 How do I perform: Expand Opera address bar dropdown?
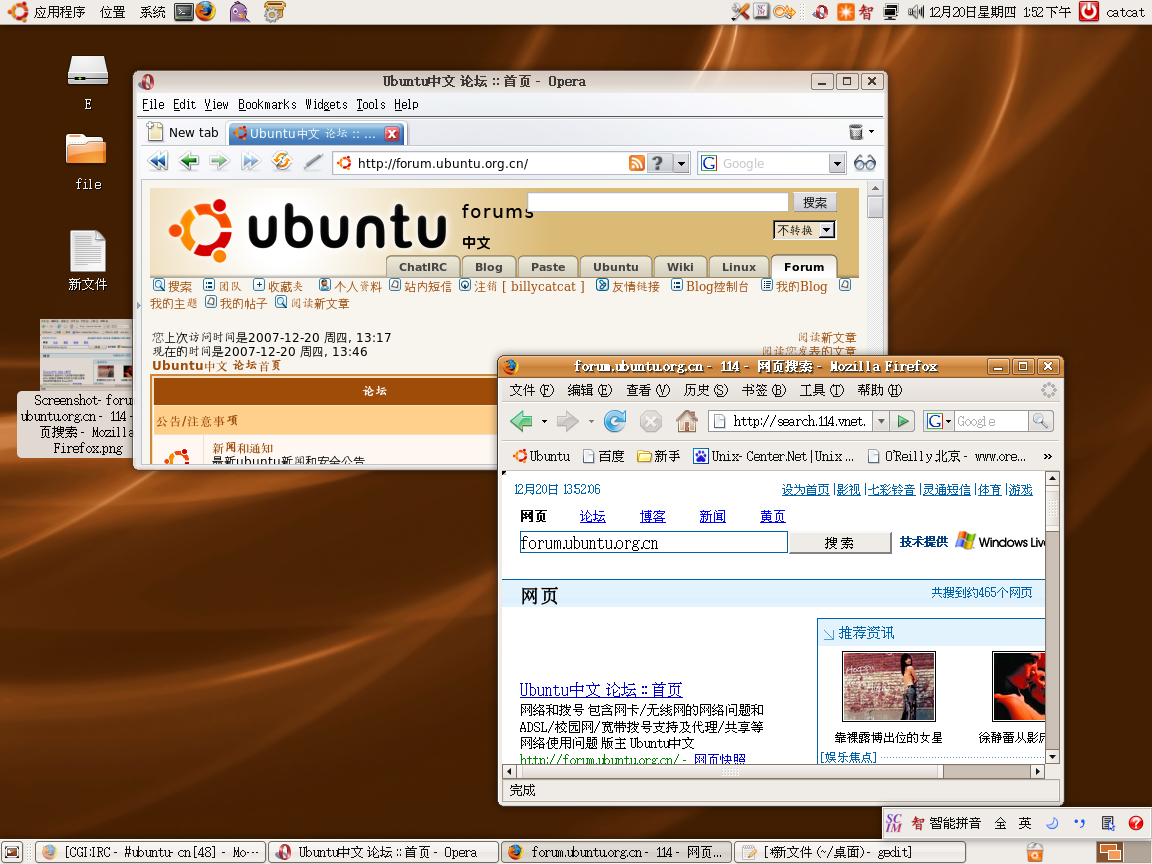tap(681, 163)
